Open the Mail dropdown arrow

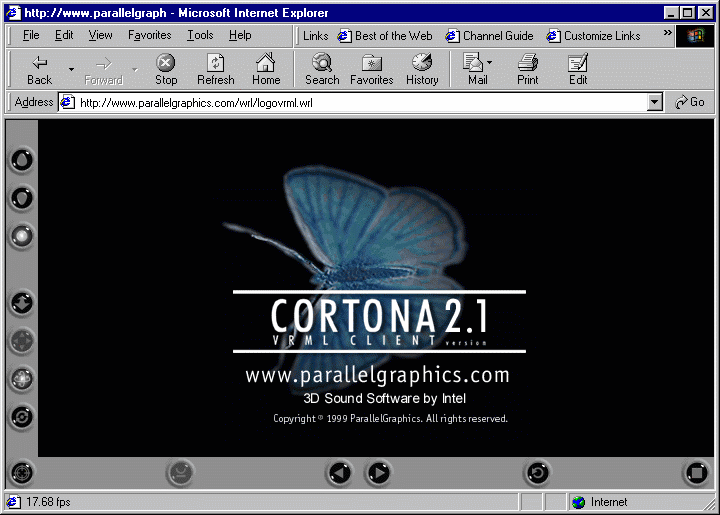(490, 62)
